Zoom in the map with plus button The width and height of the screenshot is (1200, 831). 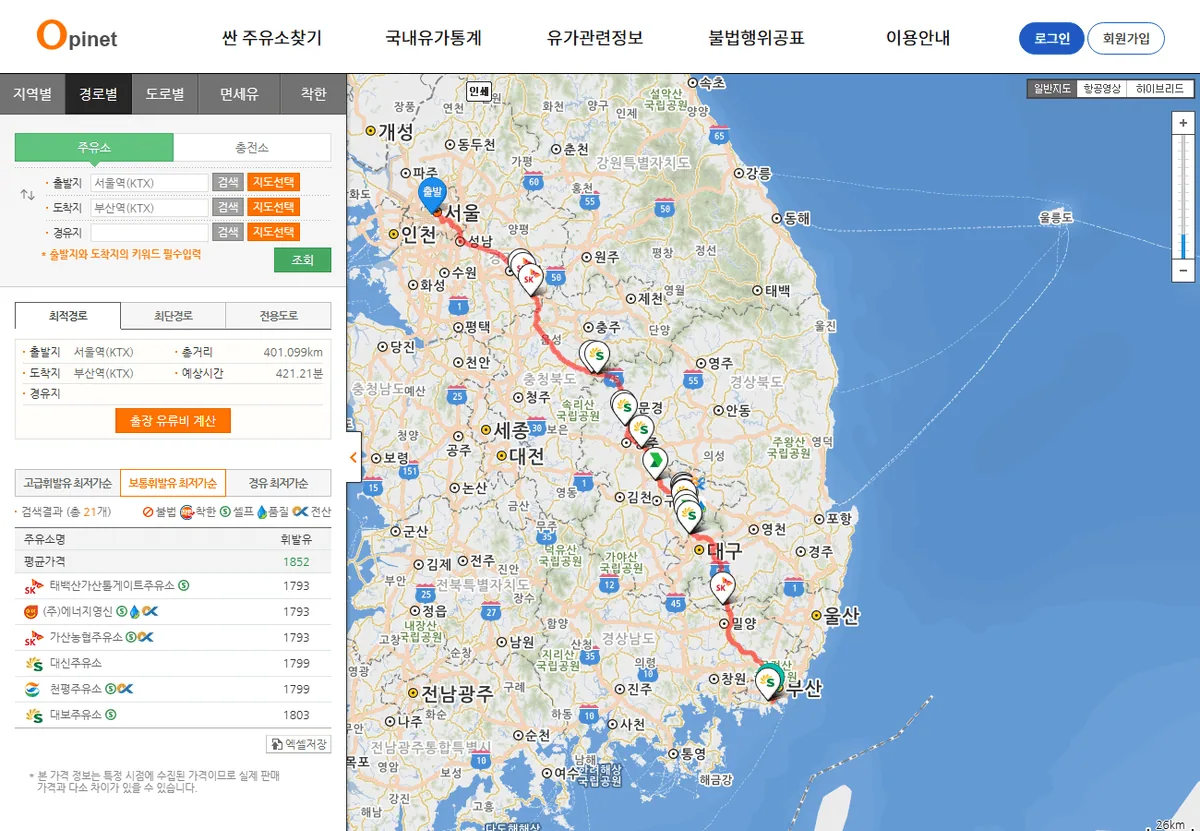click(x=1183, y=122)
